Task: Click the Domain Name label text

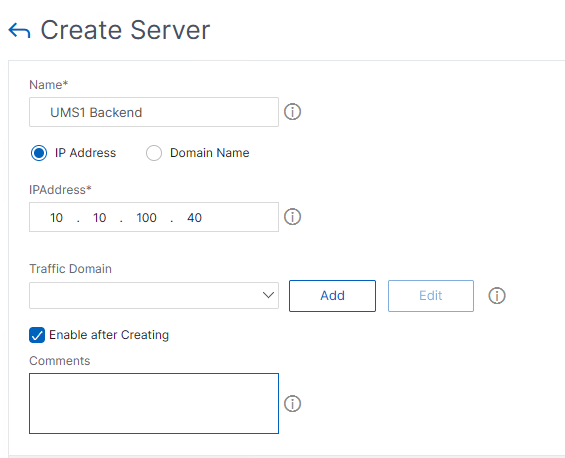Action: (x=210, y=153)
